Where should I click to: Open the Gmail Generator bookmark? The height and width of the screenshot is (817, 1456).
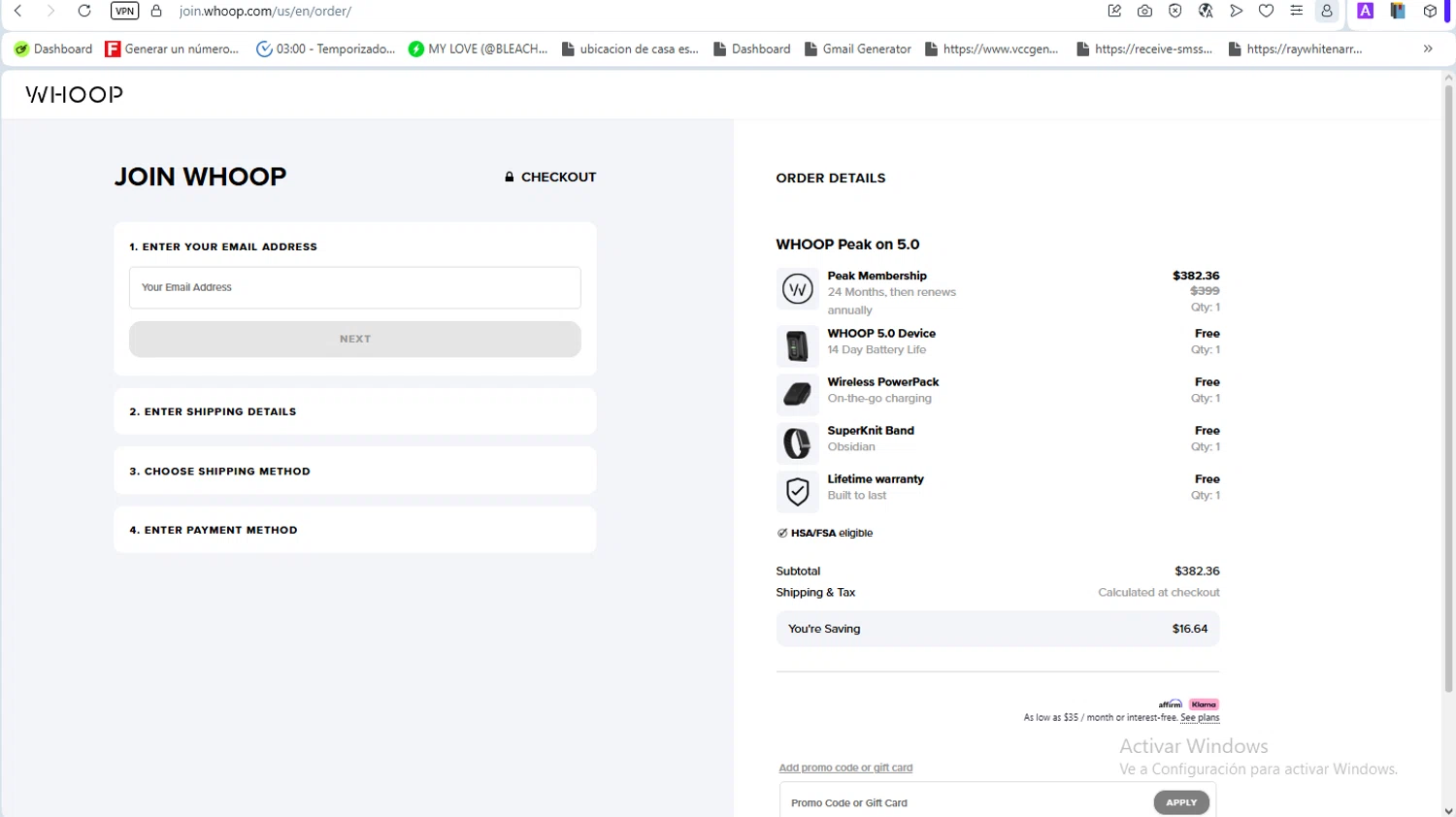click(x=858, y=49)
